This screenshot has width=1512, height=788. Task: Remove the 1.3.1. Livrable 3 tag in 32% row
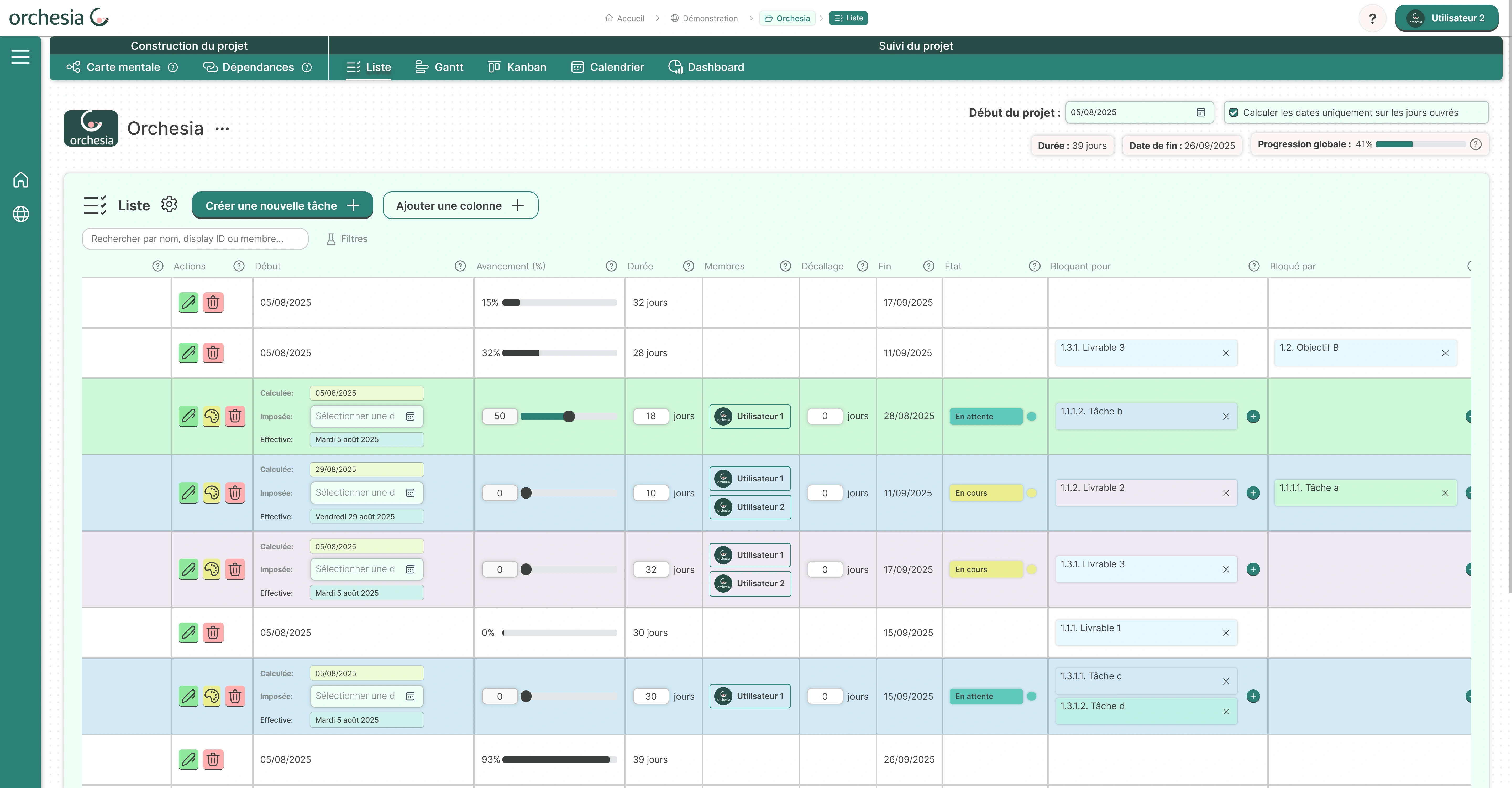[1226, 353]
